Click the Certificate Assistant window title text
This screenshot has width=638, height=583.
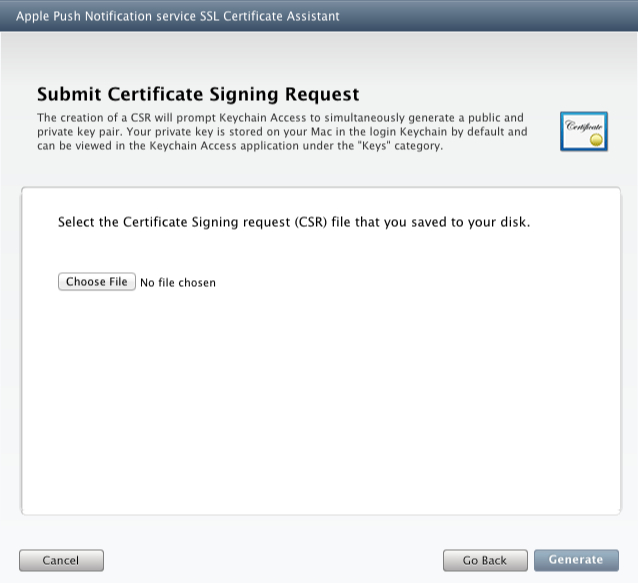[178, 16]
